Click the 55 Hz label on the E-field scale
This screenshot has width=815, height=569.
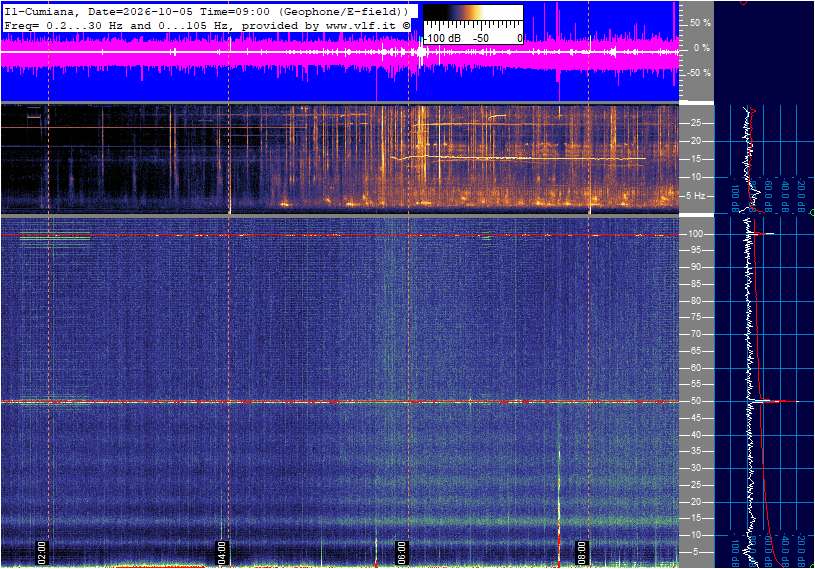click(x=695, y=385)
